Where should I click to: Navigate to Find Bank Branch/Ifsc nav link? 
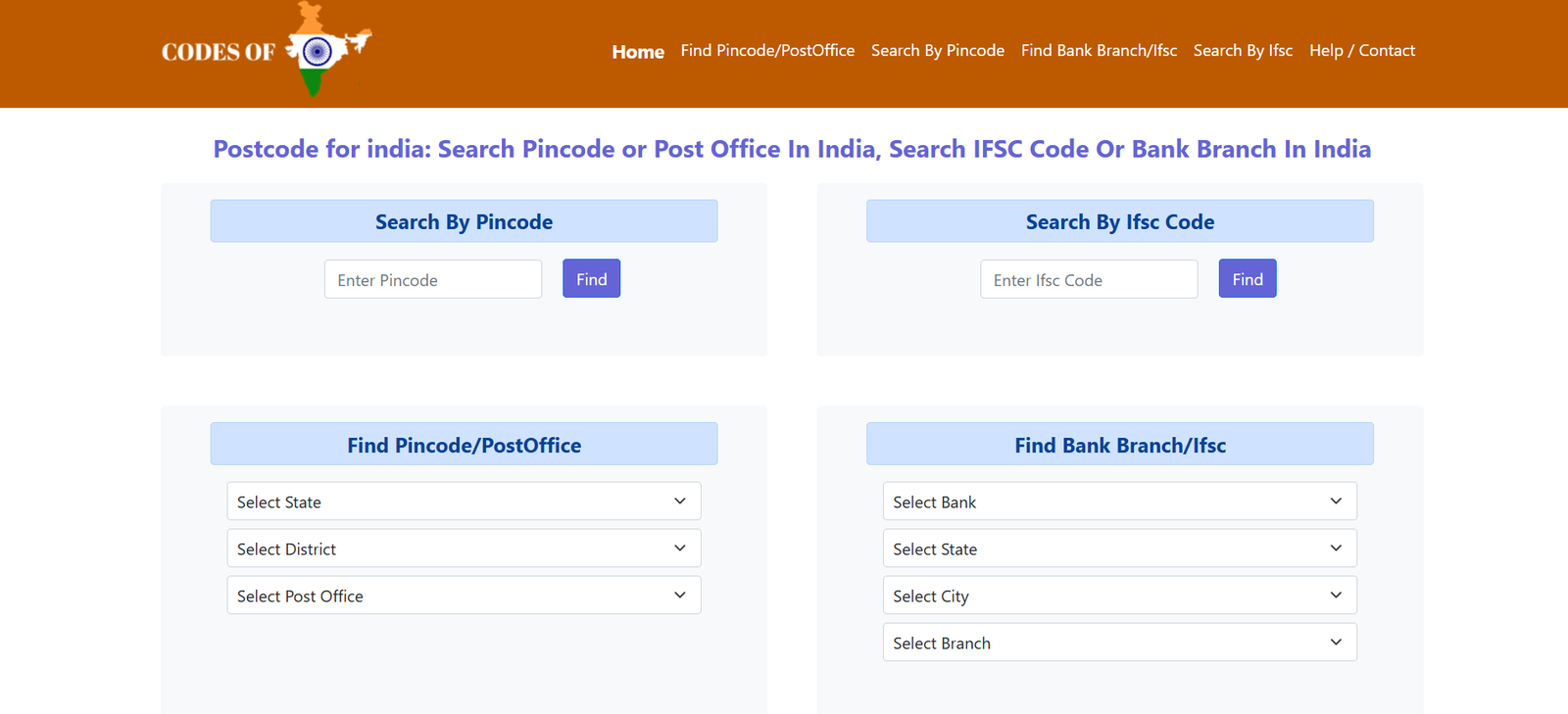tap(1099, 51)
